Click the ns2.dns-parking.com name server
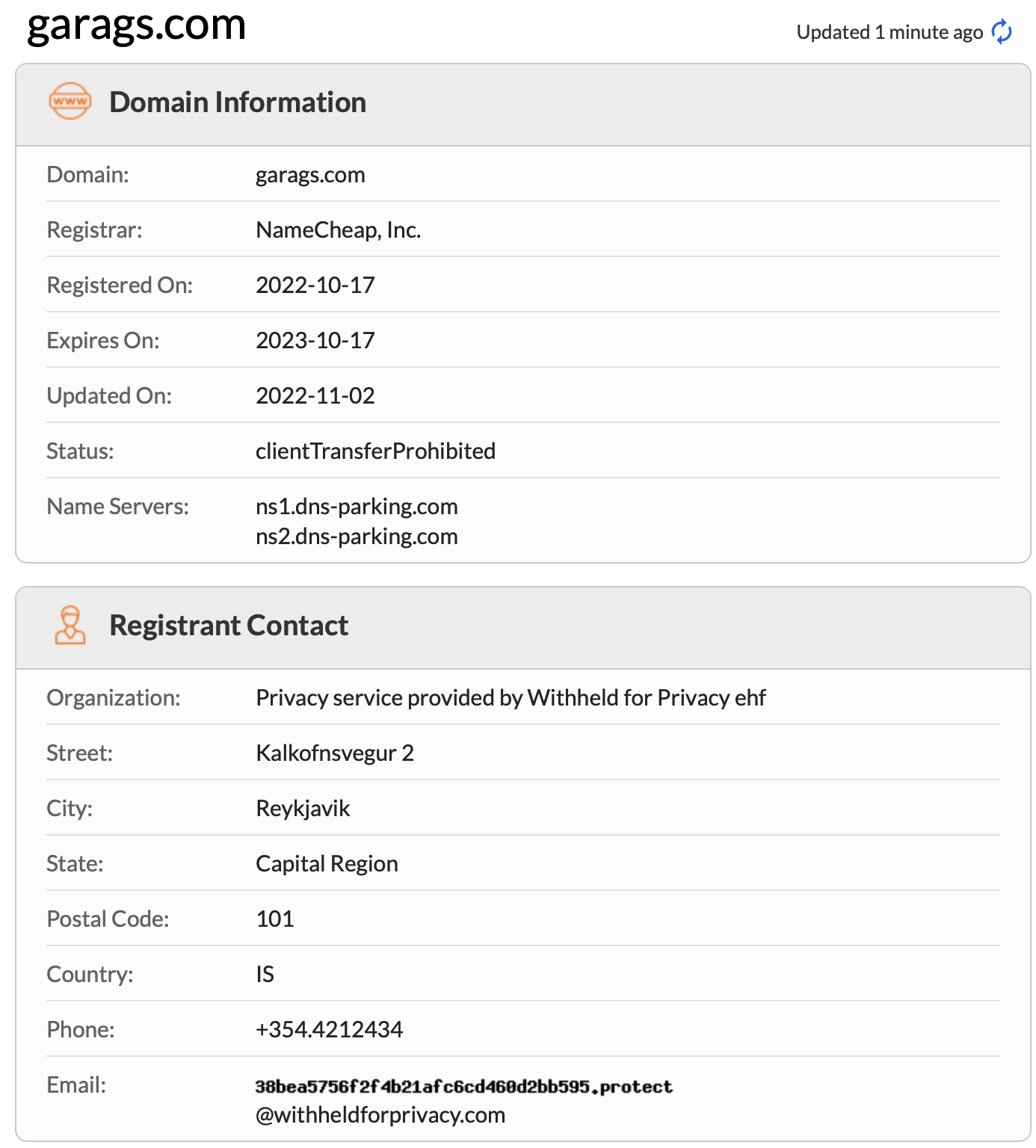Screen dimensions: 1036x1148 point(357,537)
